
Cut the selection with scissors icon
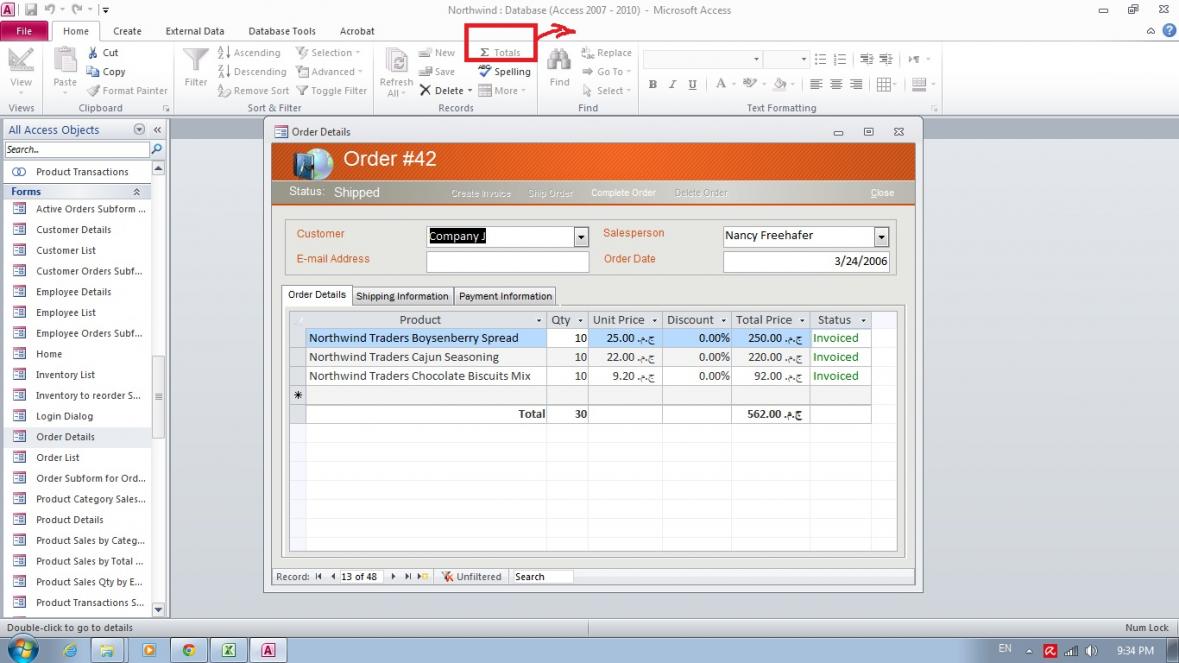click(x=102, y=53)
